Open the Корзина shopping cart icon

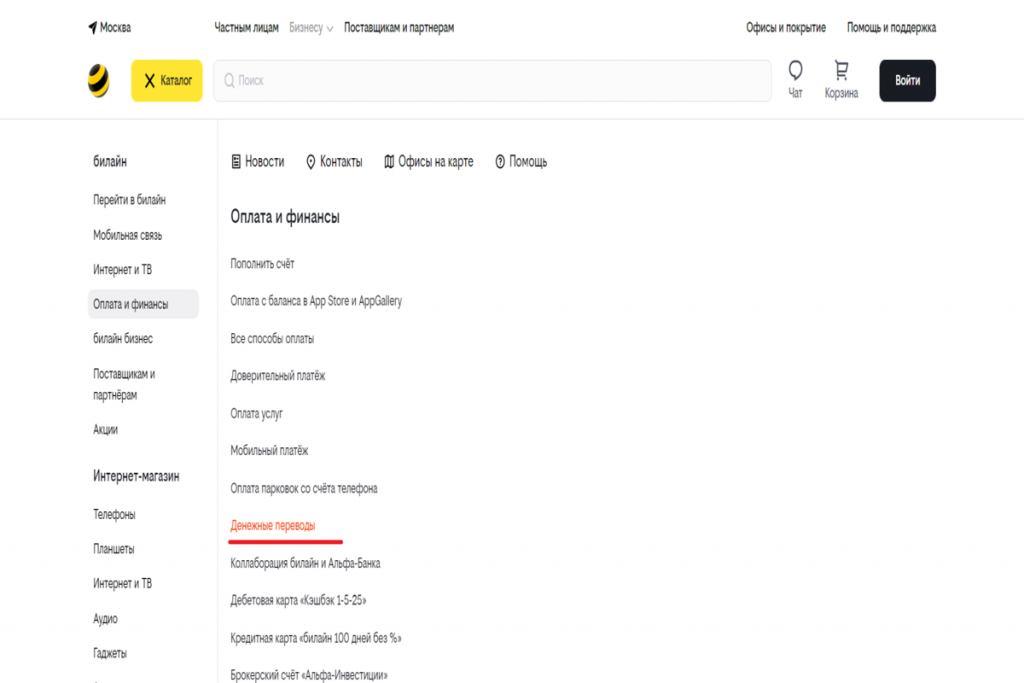pyautogui.click(x=841, y=71)
